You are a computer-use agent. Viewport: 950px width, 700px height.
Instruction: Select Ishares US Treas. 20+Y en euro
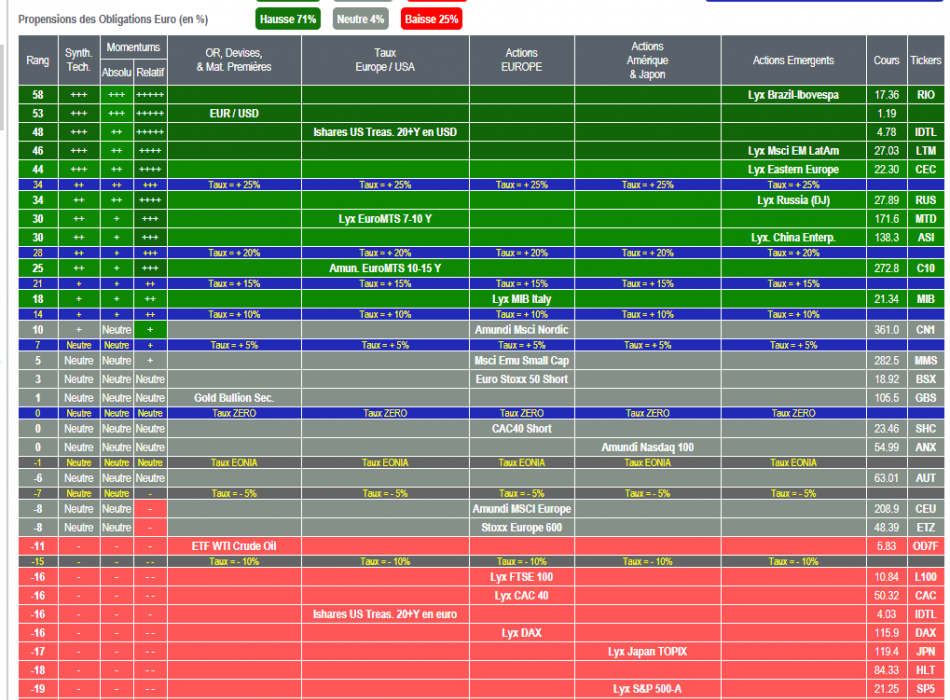[385, 615]
